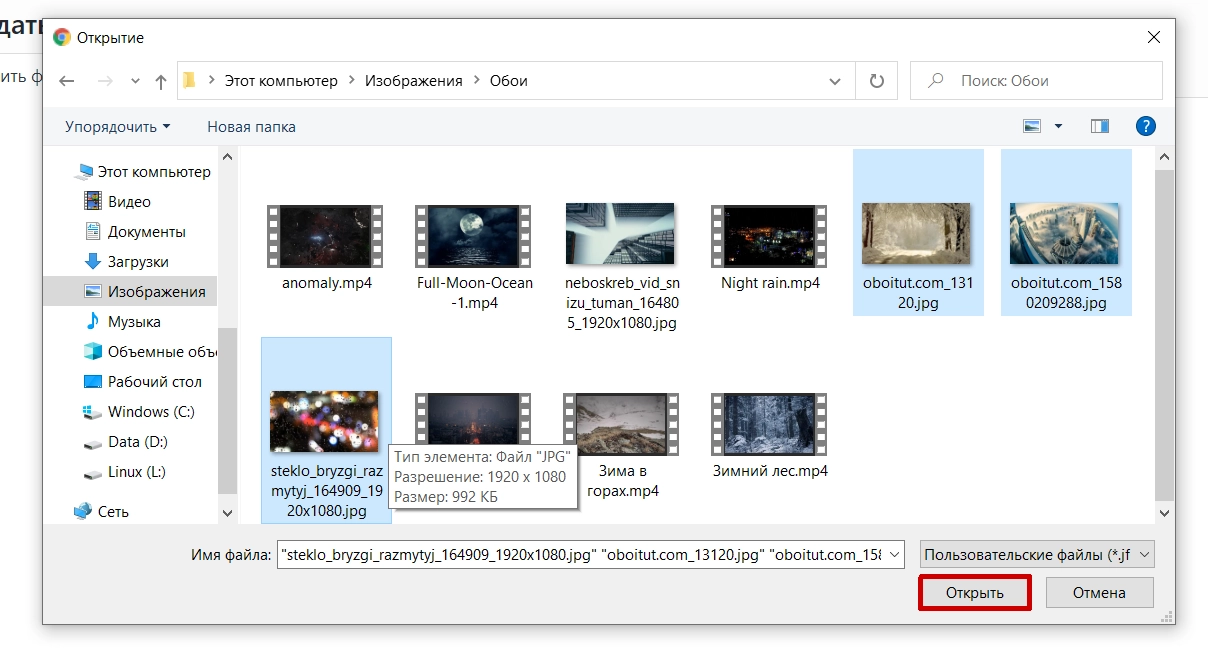Open the file type filter dropdown

pos(1036,554)
